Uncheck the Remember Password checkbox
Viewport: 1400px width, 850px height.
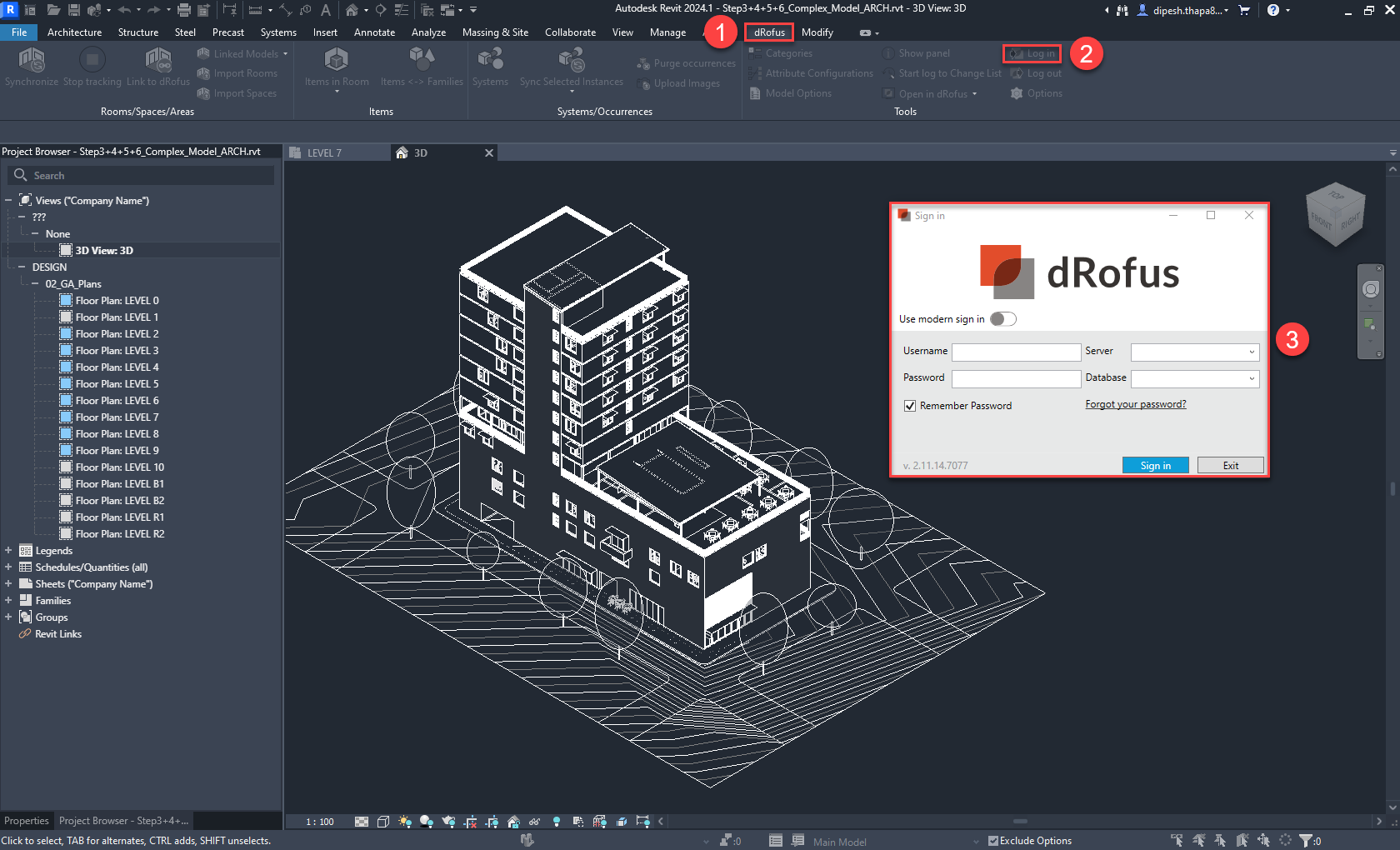coord(910,406)
